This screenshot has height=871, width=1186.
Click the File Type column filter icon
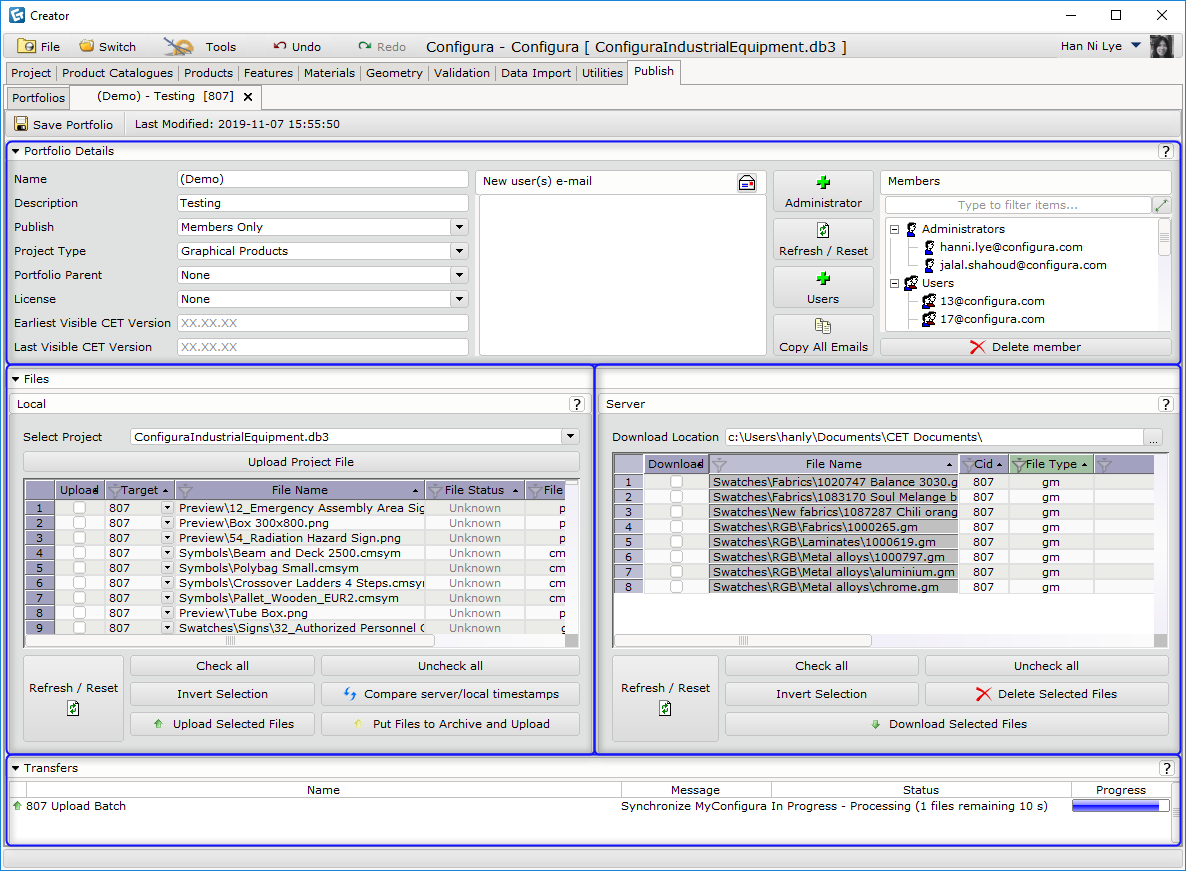[x=1019, y=464]
